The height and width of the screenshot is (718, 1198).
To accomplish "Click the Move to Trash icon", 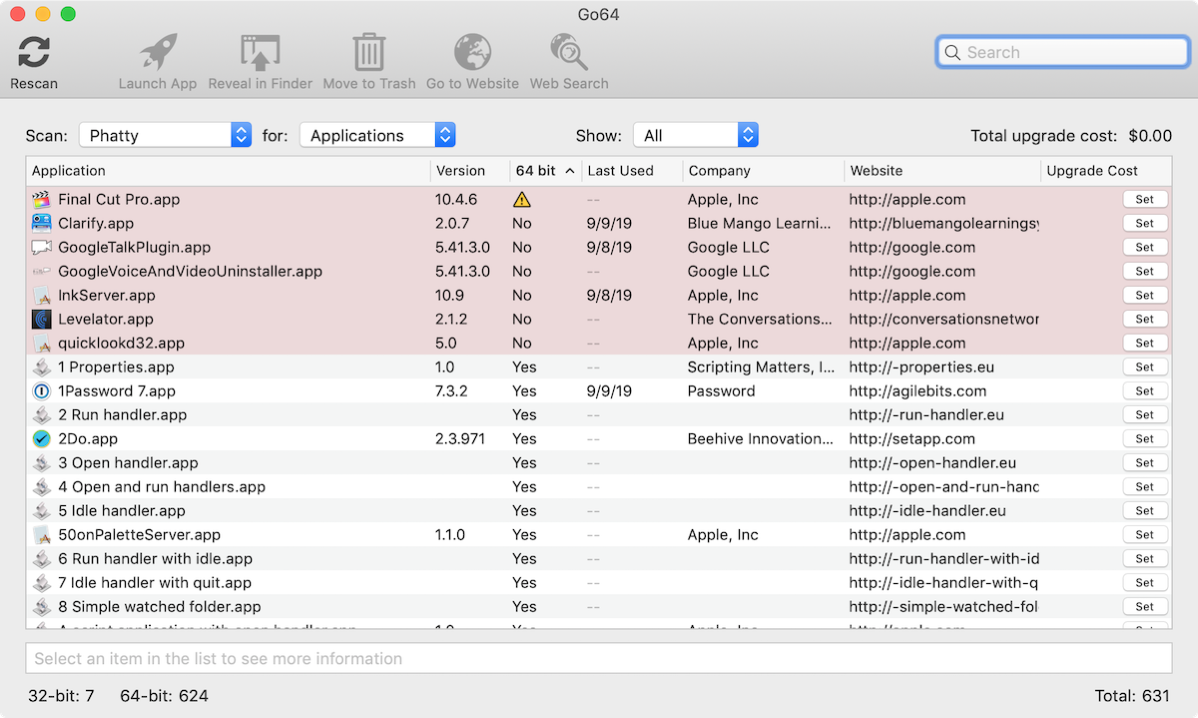I will (x=369, y=52).
